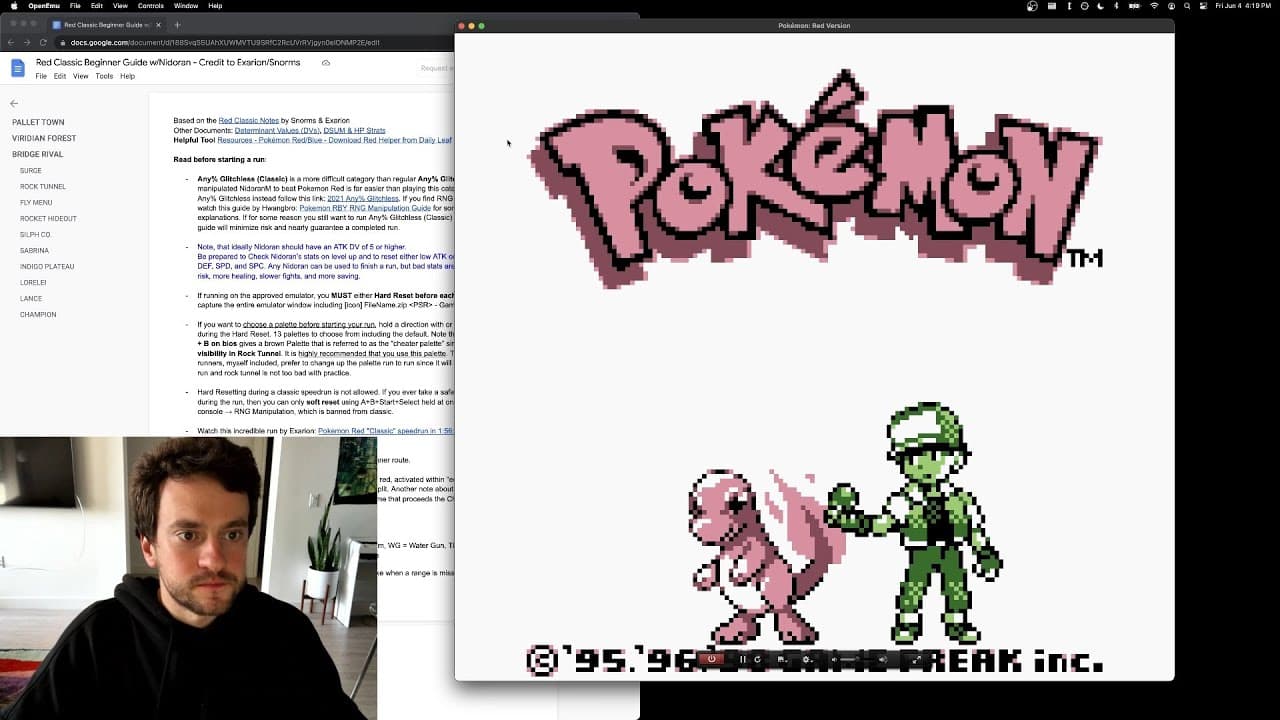The image size is (1280, 720).
Task: Jump to LANCE in the outline
Action: coord(31,298)
